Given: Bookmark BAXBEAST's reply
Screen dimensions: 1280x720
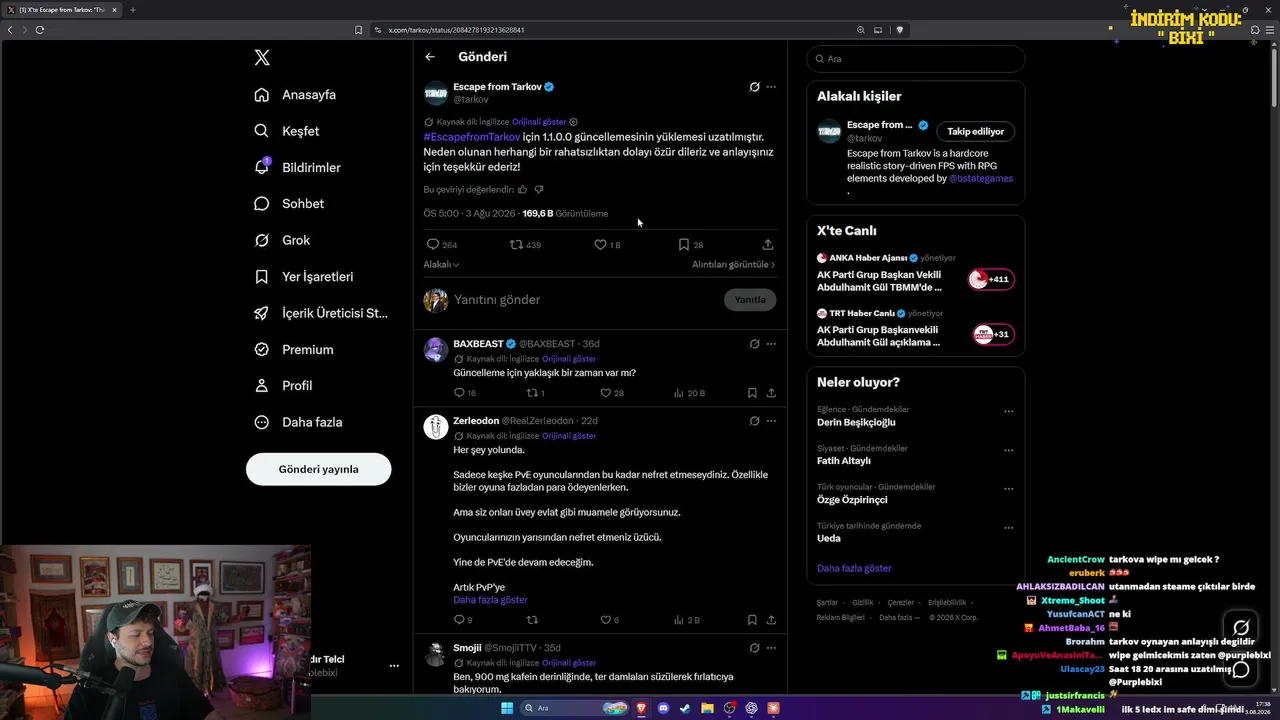Looking at the screenshot, I should pos(752,393).
